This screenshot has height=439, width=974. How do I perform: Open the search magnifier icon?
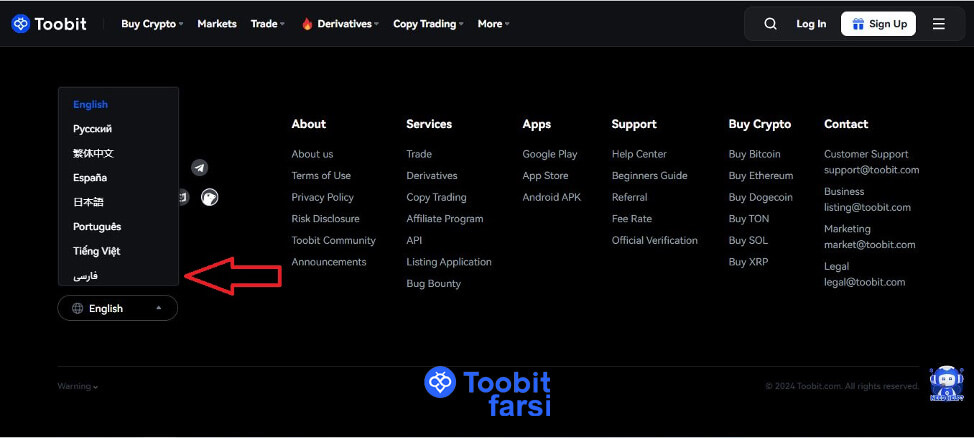(769, 24)
